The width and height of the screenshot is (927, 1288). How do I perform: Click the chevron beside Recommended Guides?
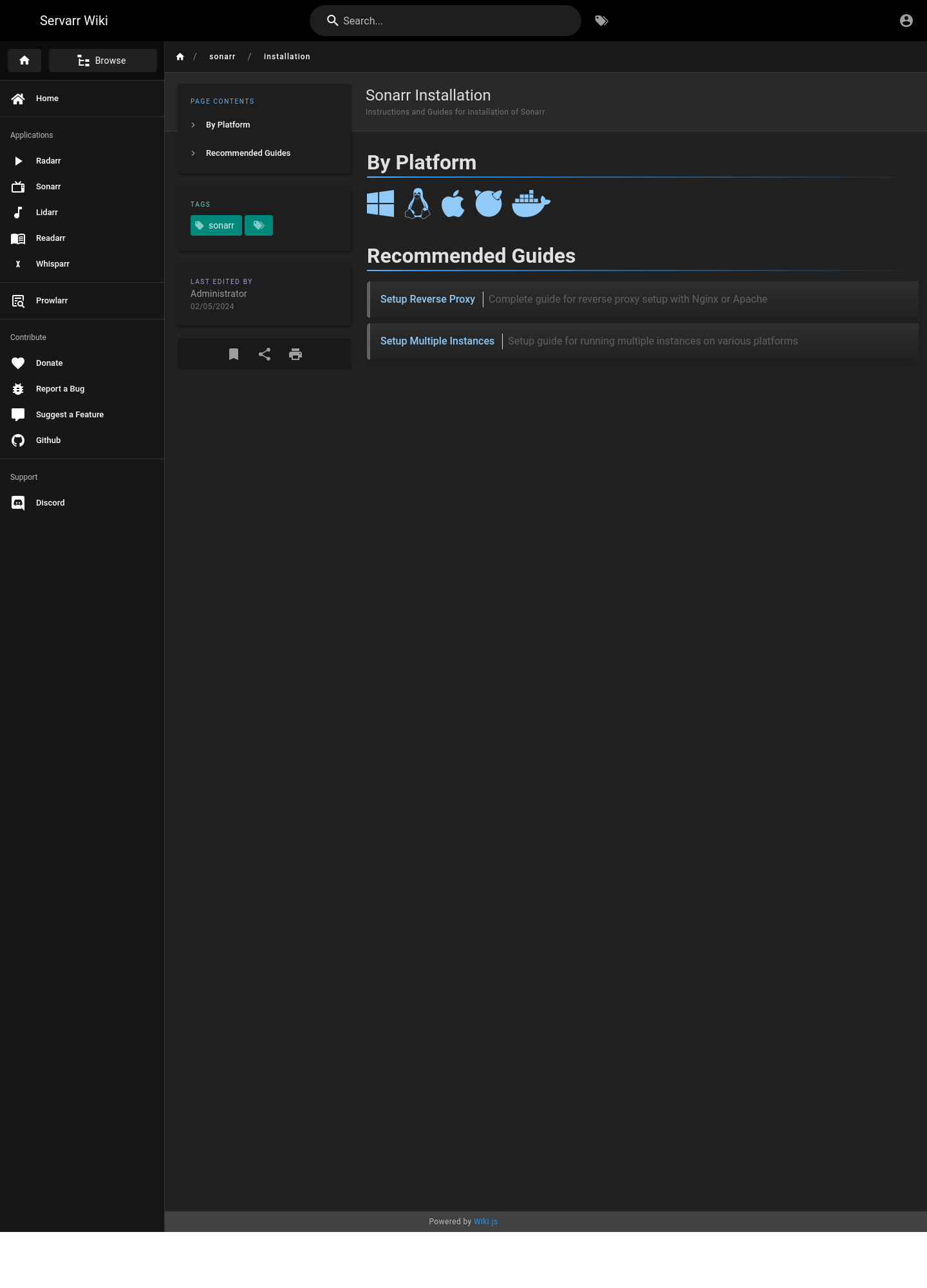click(193, 153)
